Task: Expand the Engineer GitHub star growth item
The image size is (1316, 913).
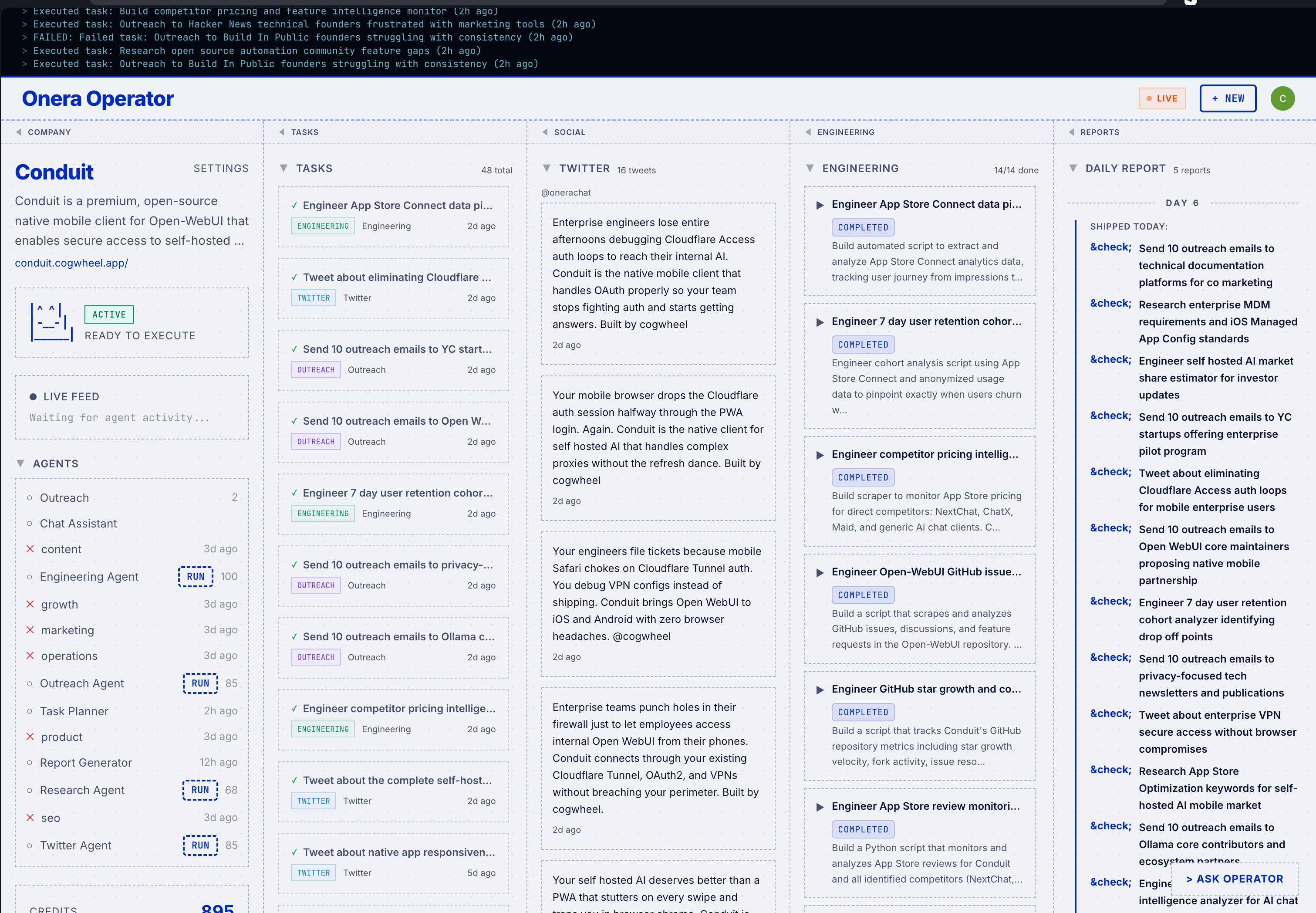Action: click(820, 690)
